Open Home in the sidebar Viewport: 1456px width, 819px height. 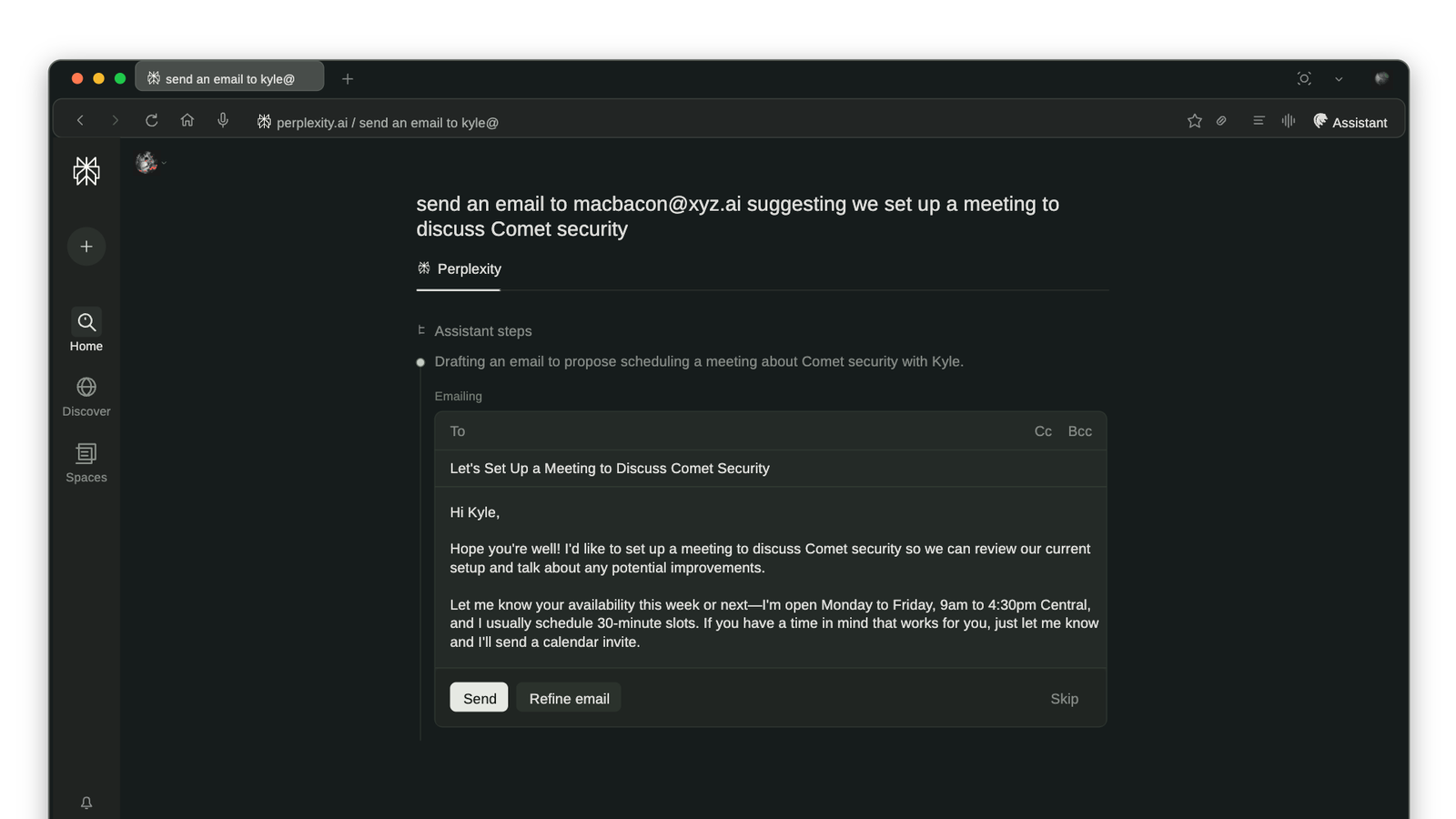pos(86,330)
